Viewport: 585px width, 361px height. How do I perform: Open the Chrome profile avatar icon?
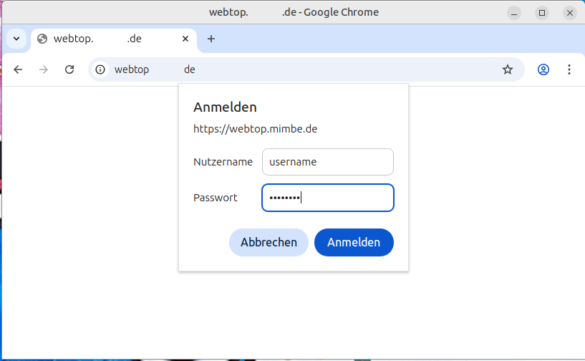543,69
